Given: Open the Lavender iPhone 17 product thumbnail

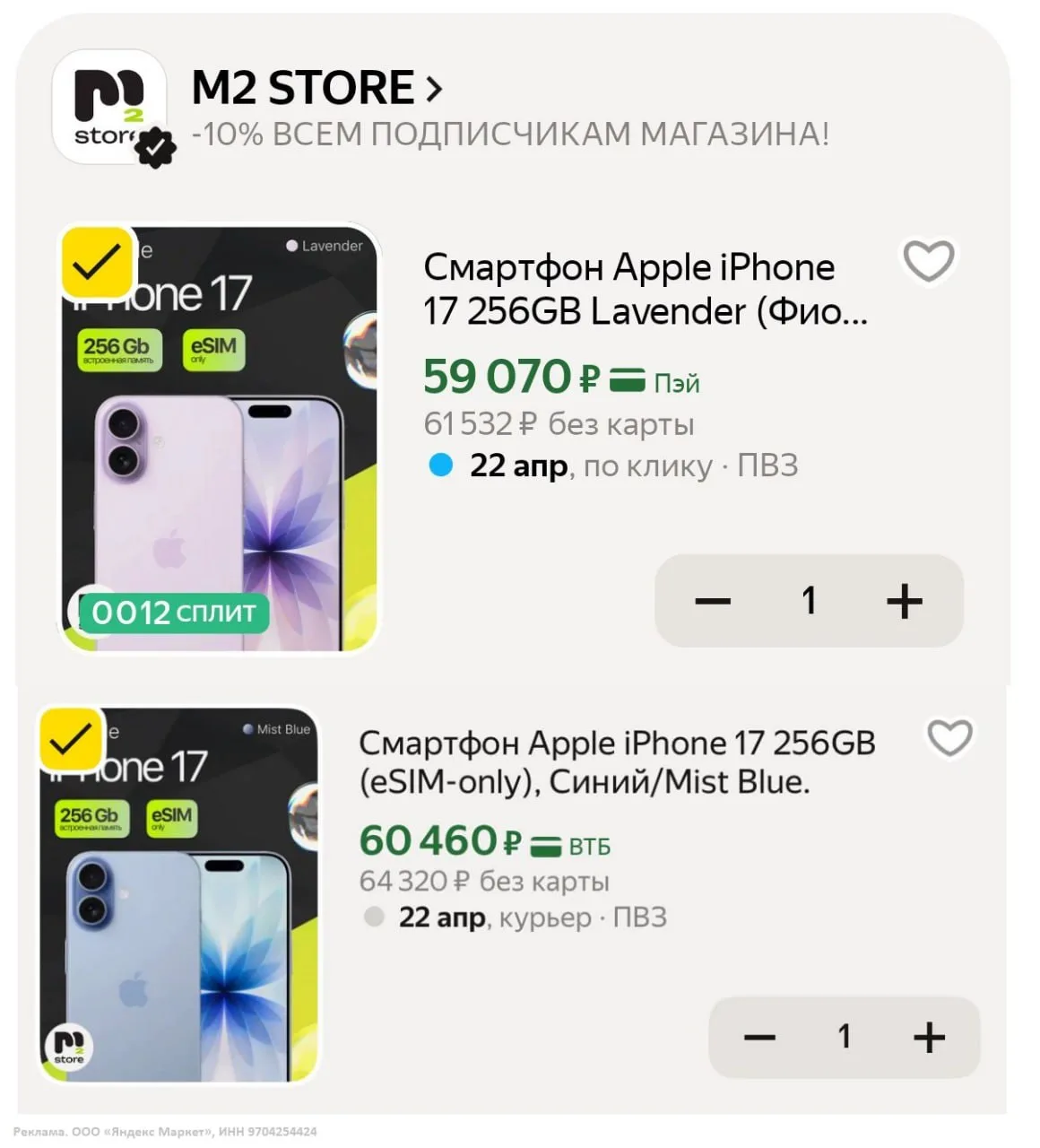Looking at the screenshot, I should pos(219,438).
